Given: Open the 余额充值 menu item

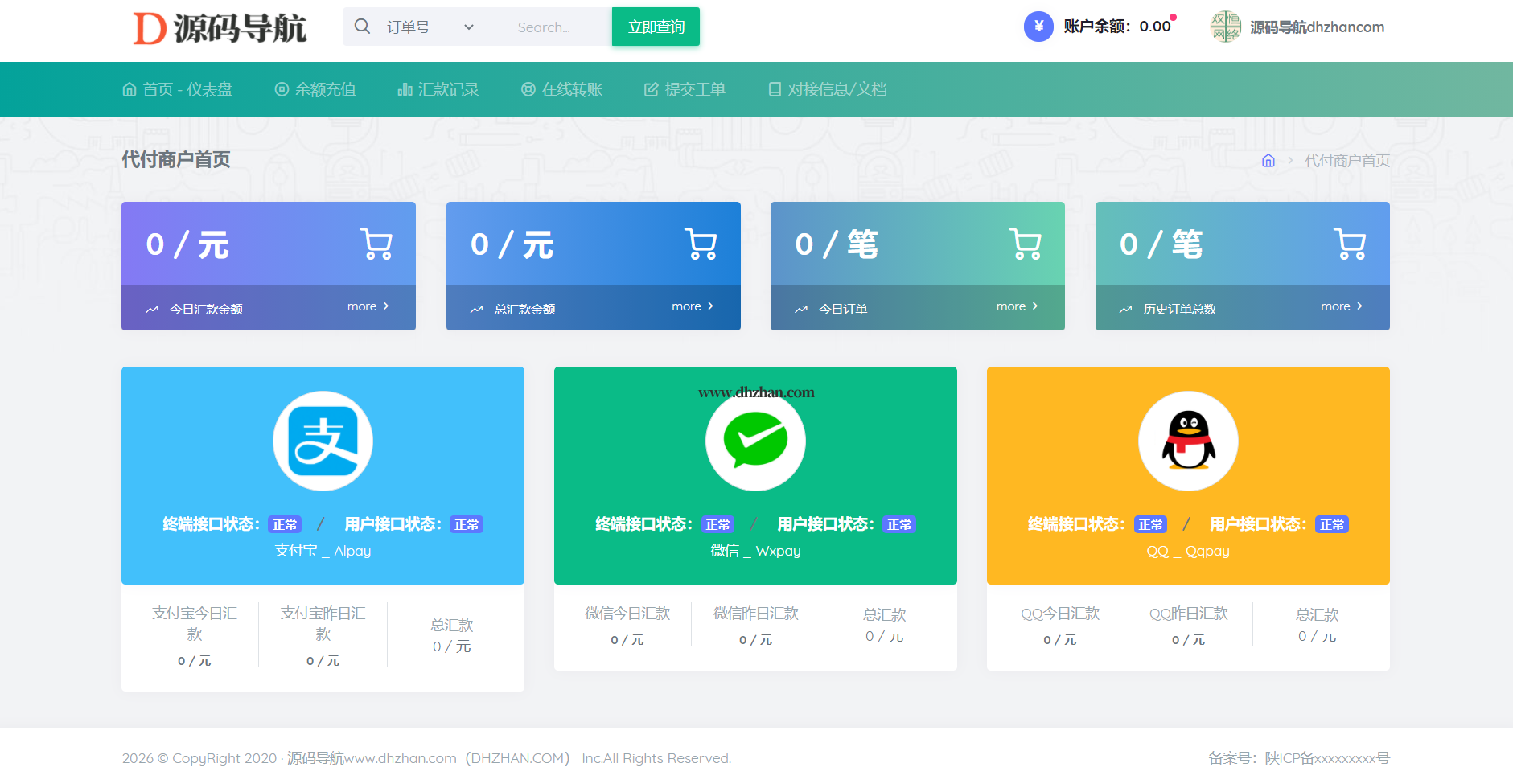Looking at the screenshot, I should click(315, 89).
